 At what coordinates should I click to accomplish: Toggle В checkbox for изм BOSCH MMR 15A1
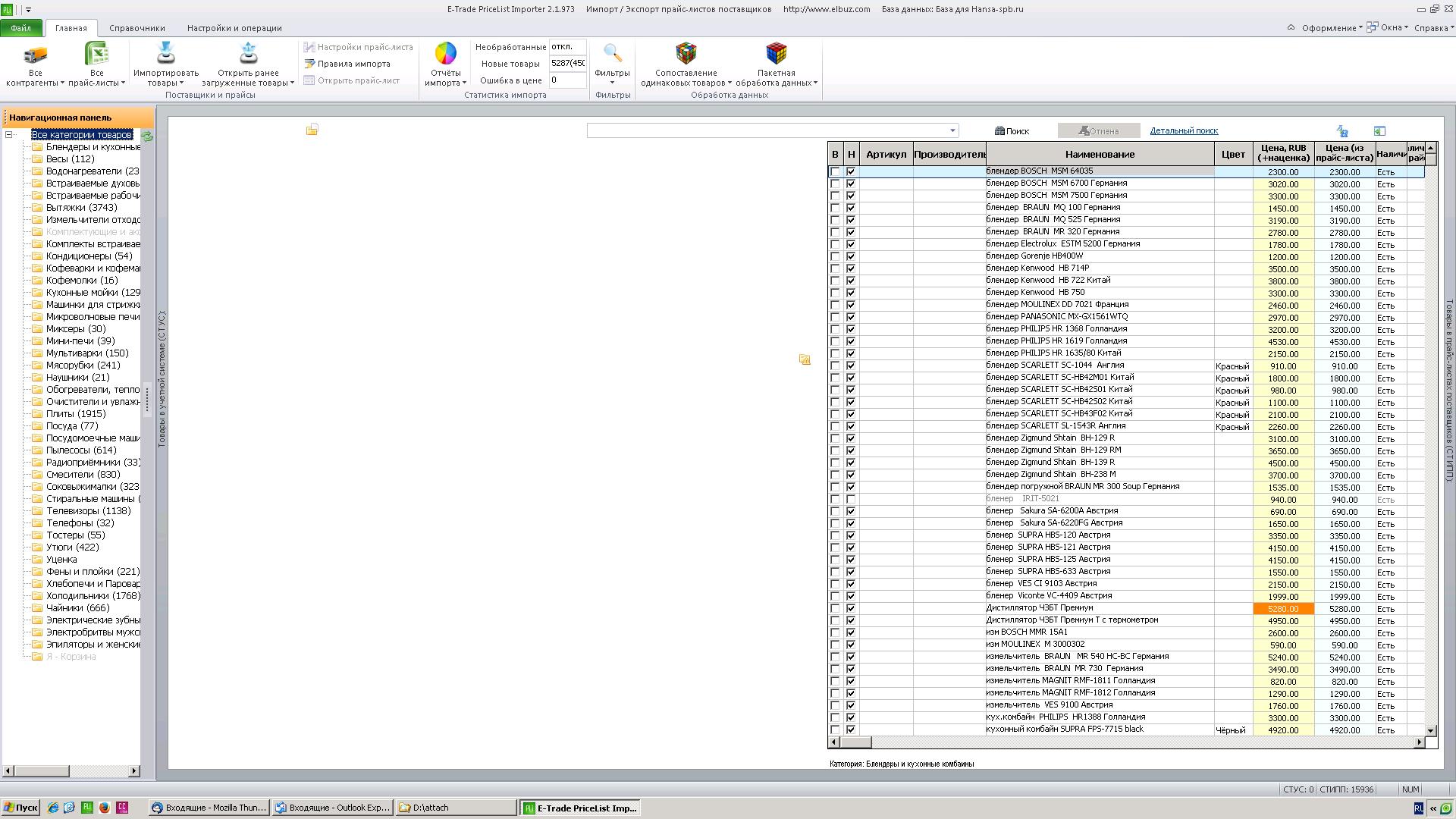tap(835, 633)
